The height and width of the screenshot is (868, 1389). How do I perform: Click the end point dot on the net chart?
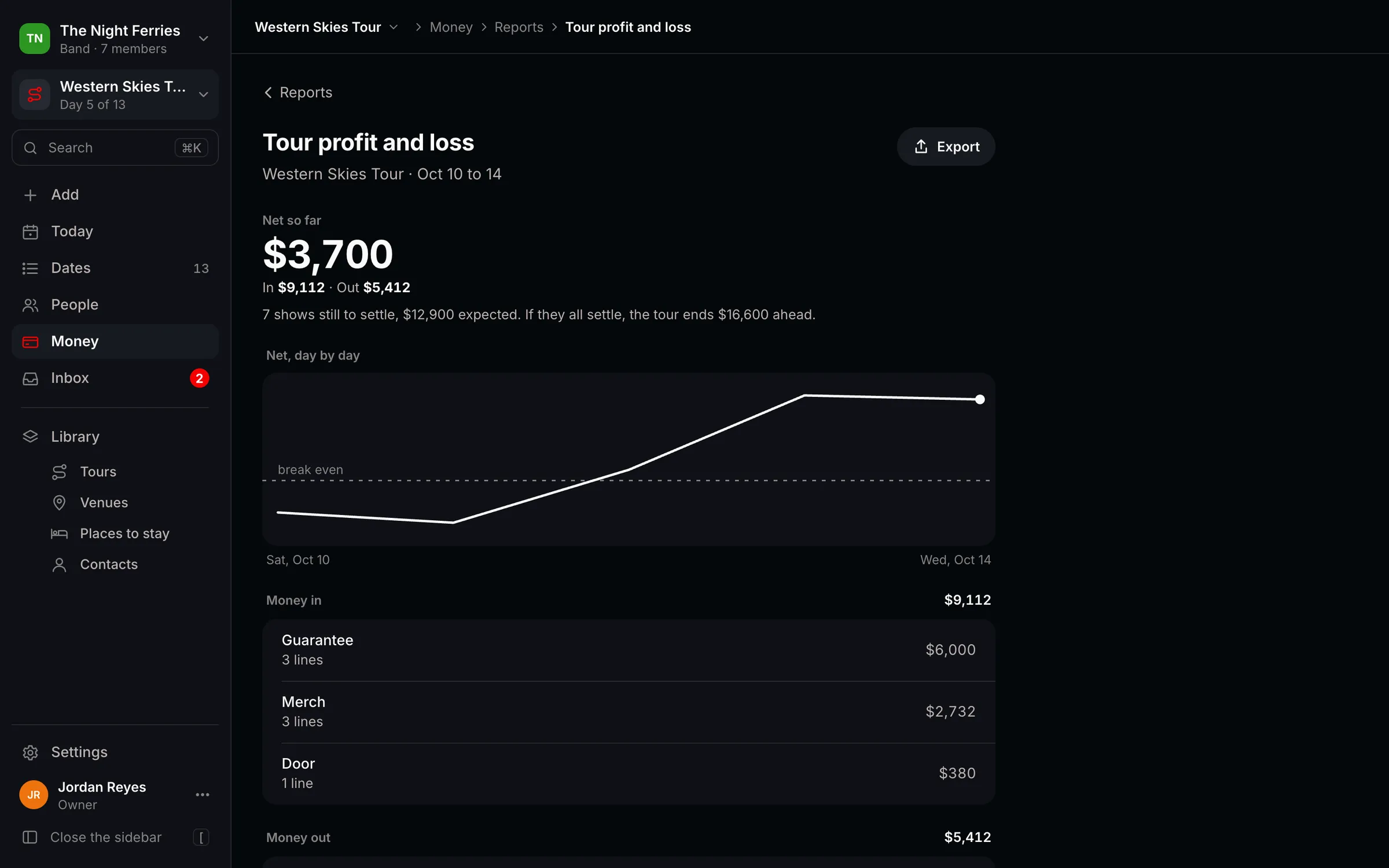980,399
